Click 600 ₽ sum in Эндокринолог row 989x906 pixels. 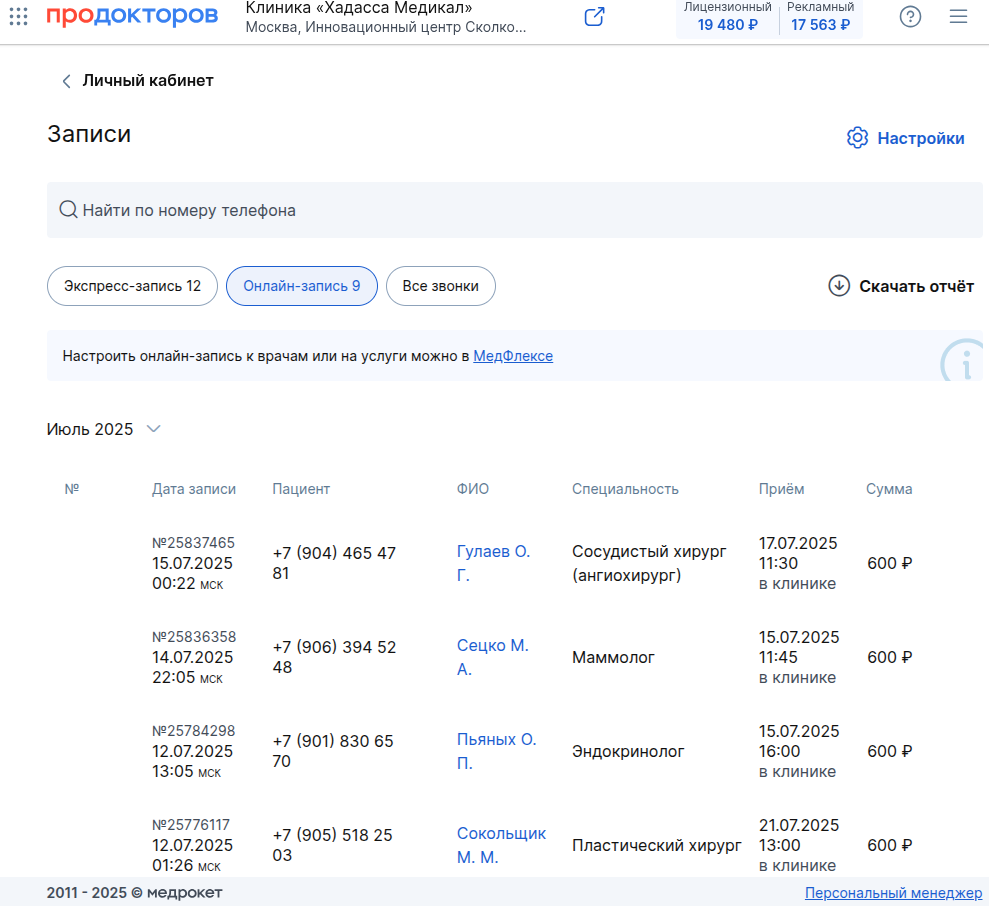[x=889, y=751]
